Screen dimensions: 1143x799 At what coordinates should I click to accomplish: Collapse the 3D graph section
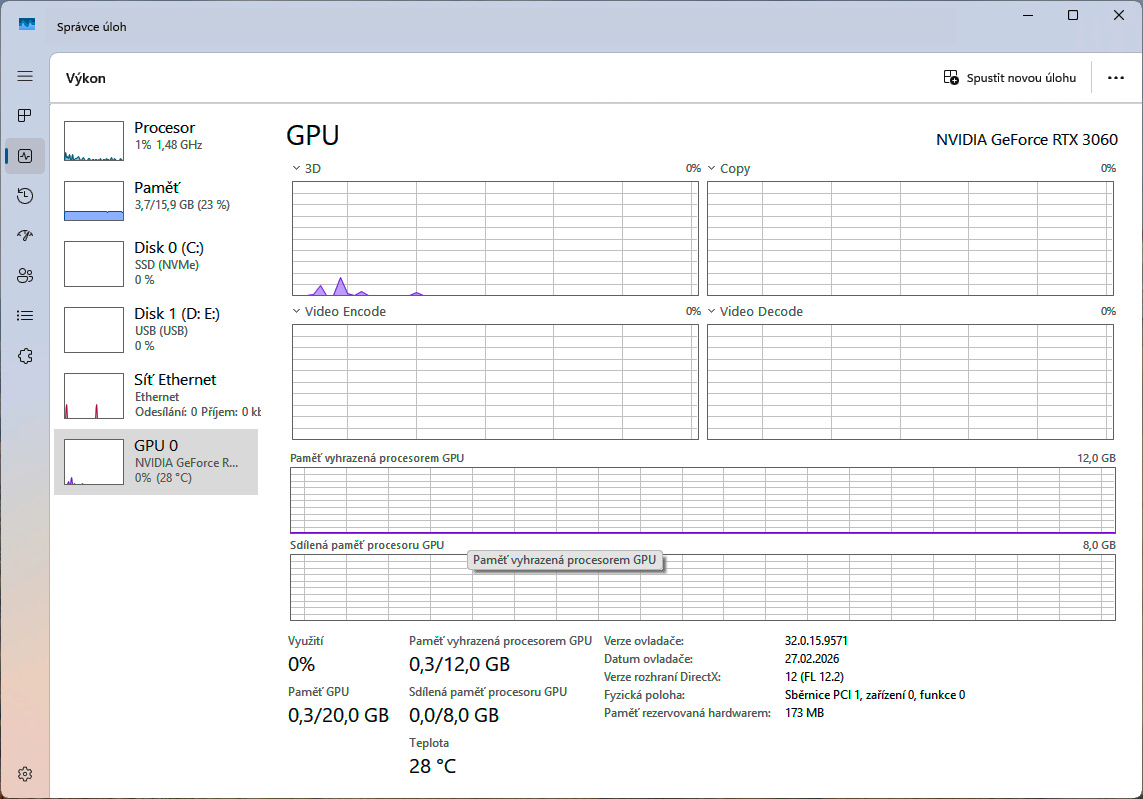[x=295, y=168]
